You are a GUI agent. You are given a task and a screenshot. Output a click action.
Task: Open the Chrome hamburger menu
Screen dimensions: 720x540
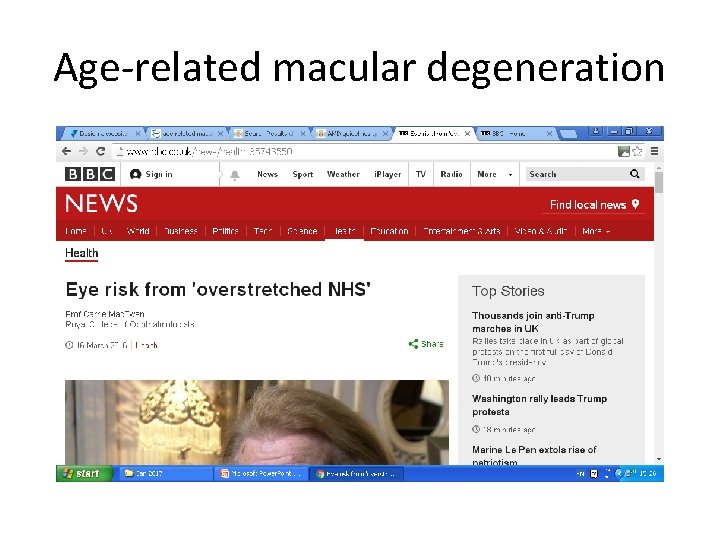654,151
